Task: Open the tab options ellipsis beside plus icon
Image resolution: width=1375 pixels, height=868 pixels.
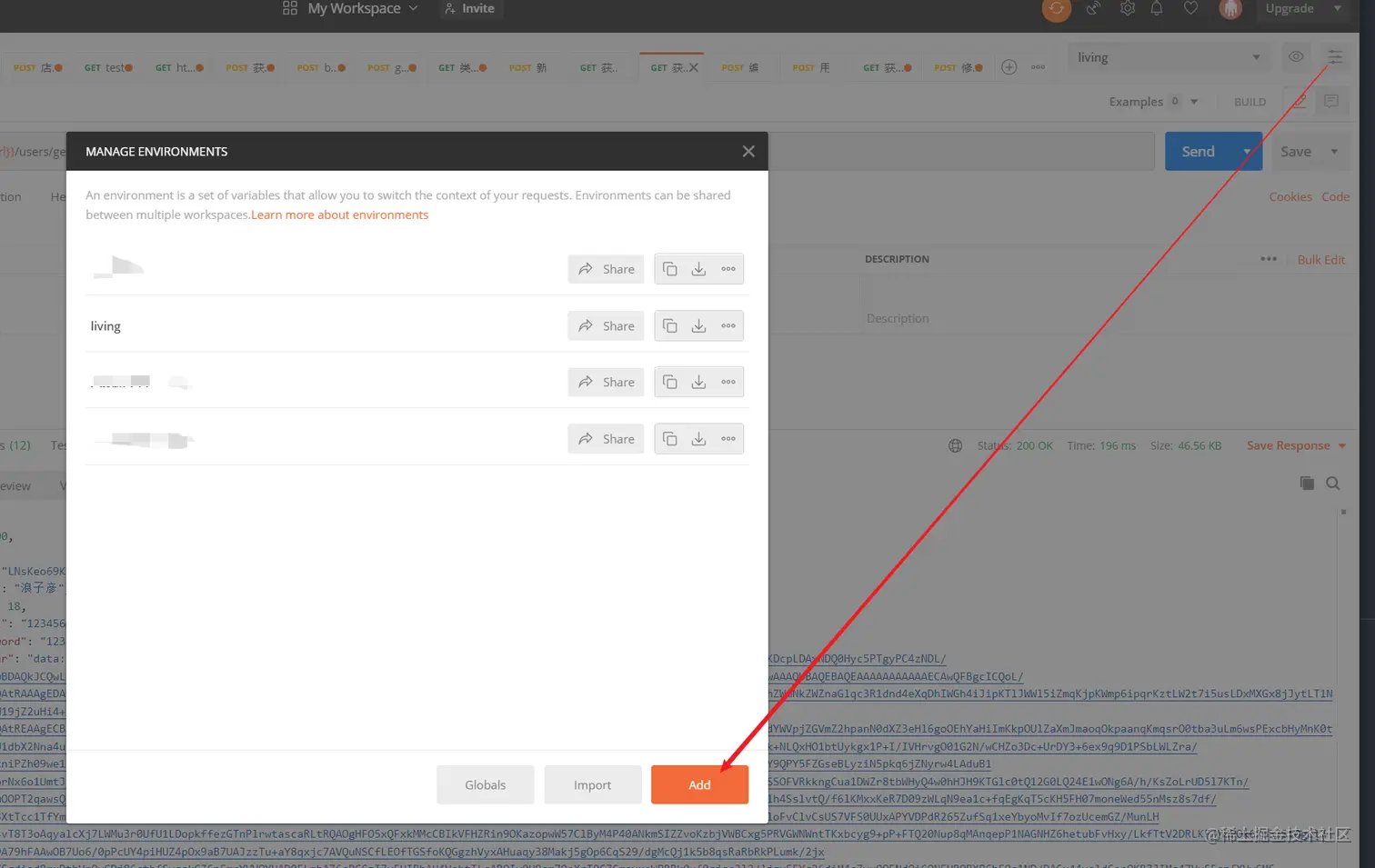Action: click(1038, 67)
